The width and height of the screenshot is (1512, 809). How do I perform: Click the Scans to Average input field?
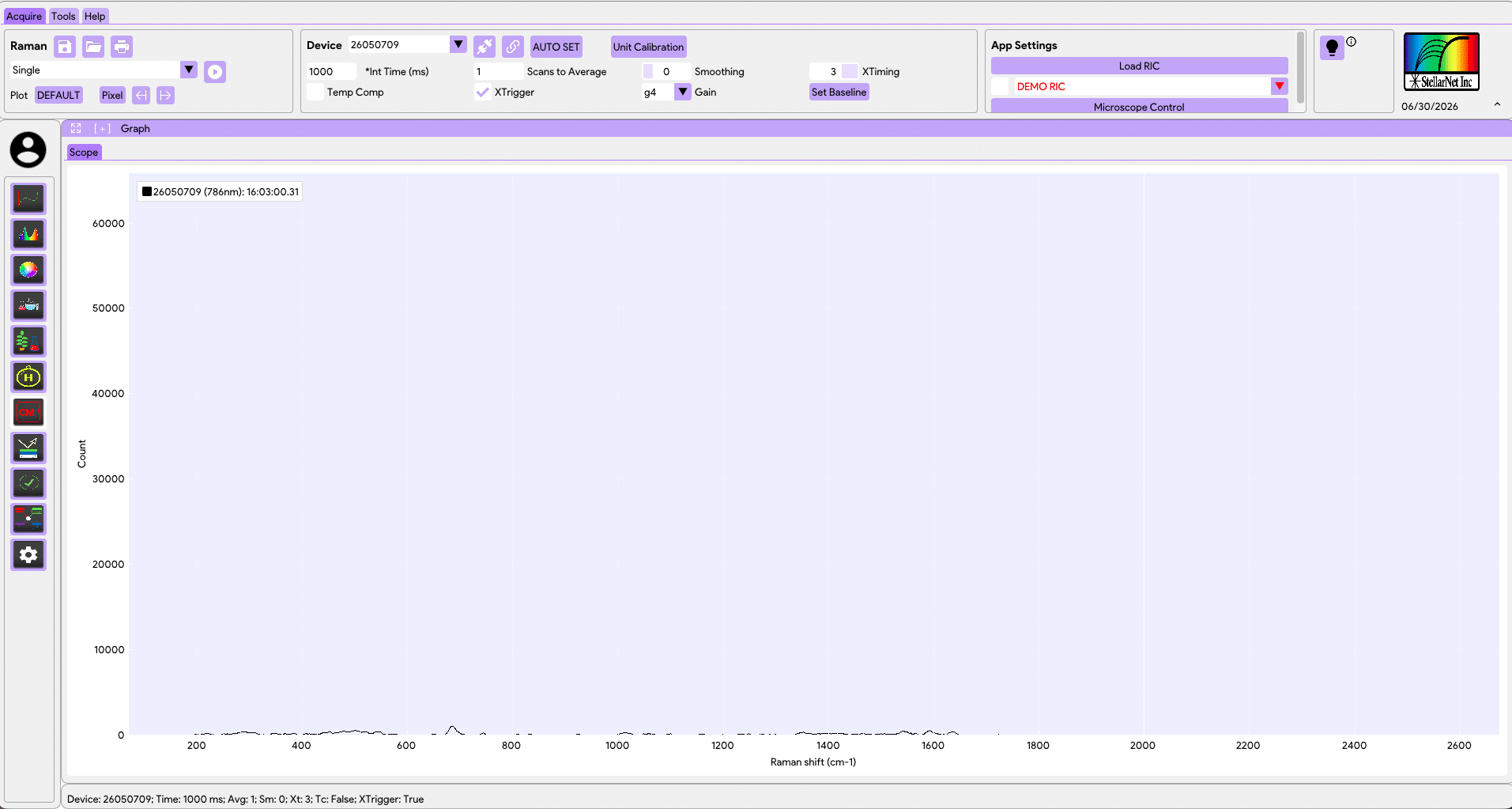coord(498,71)
